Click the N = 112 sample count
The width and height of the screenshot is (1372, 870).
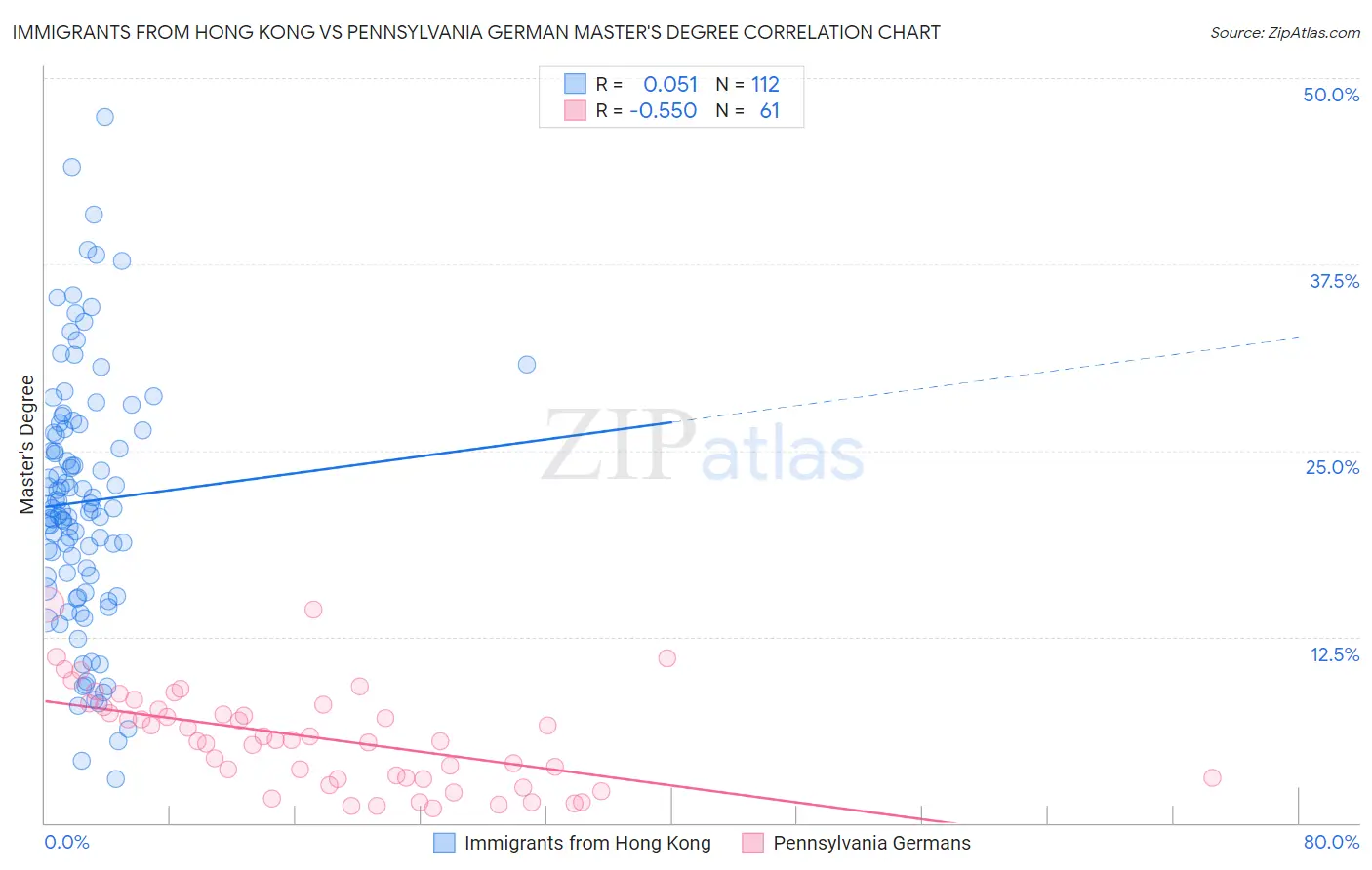(x=747, y=84)
